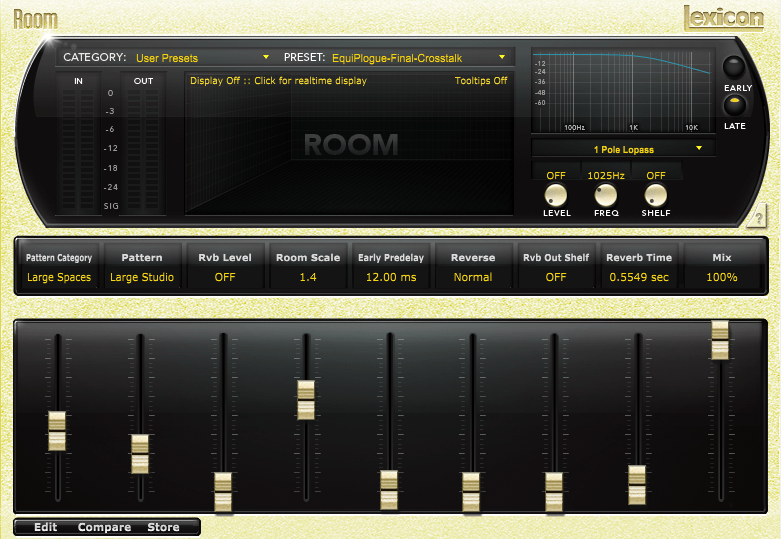Click the Store button

pyautogui.click(x=163, y=527)
